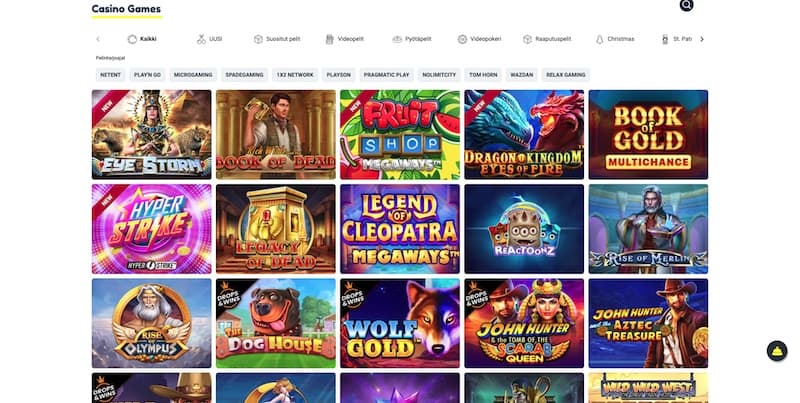The height and width of the screenshot is (403, 800).
Task: Select the St. Pat category tab
Action: pyautogui.click(x=677, y=39)
